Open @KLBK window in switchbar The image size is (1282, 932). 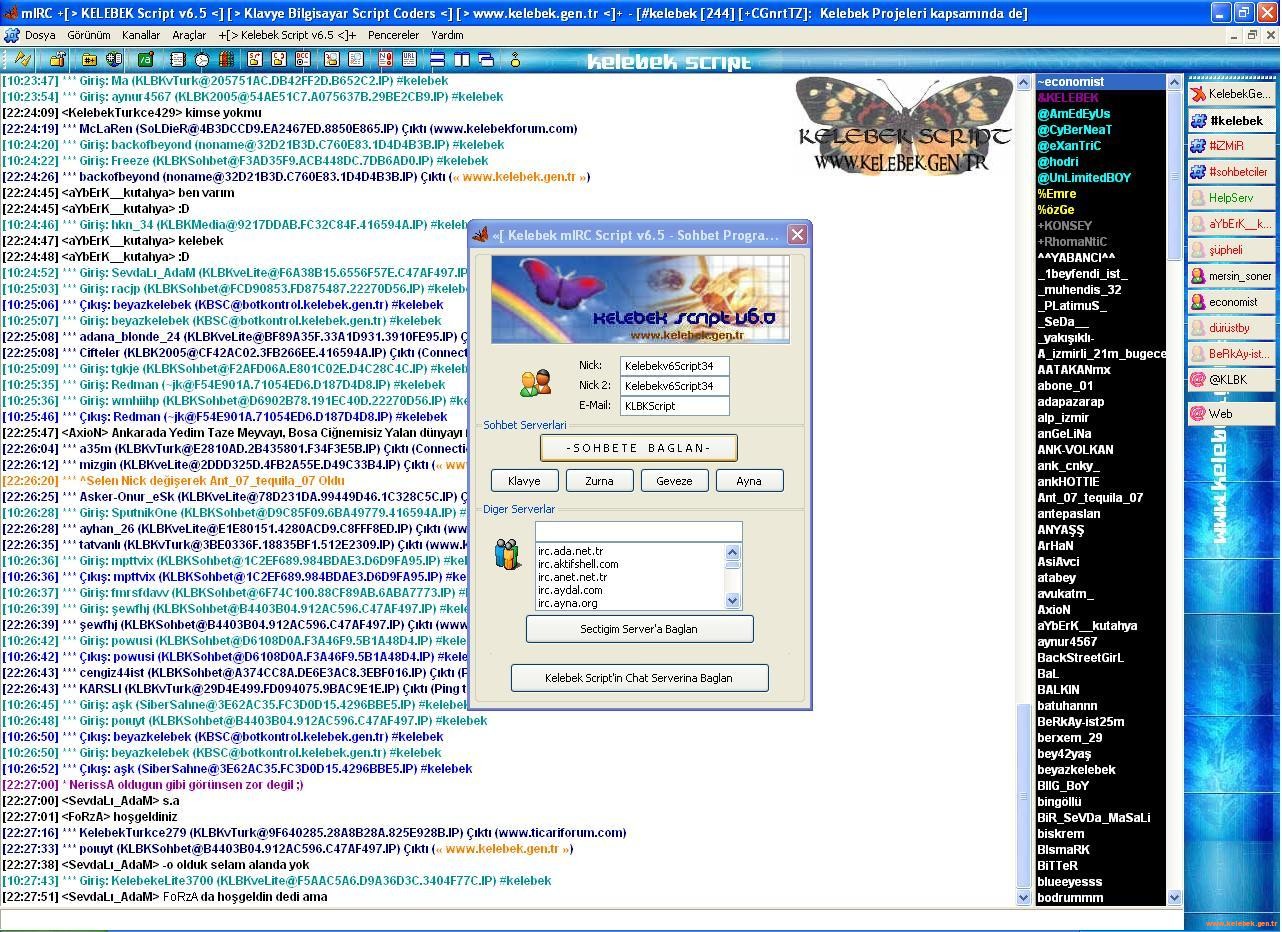[1231, 380]
